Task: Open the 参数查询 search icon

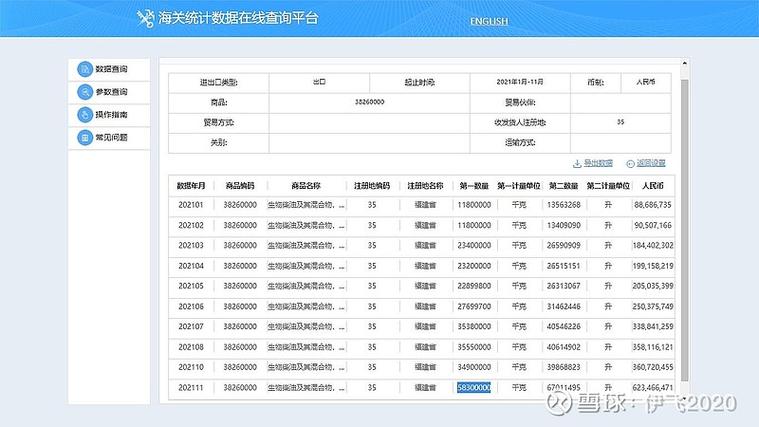Action: click(85, 92)
